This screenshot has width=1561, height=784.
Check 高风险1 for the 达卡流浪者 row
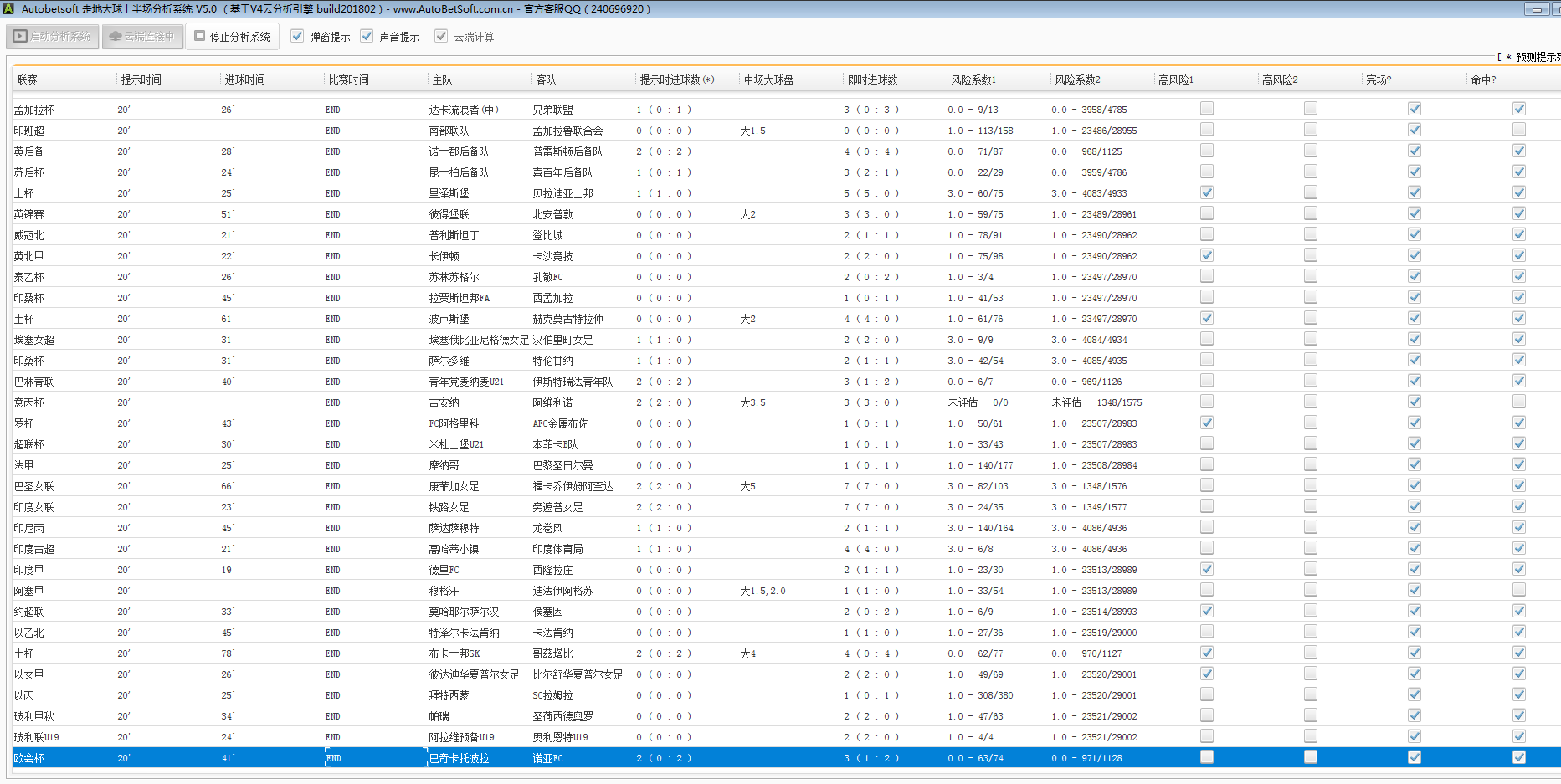tap(1206, 109)
